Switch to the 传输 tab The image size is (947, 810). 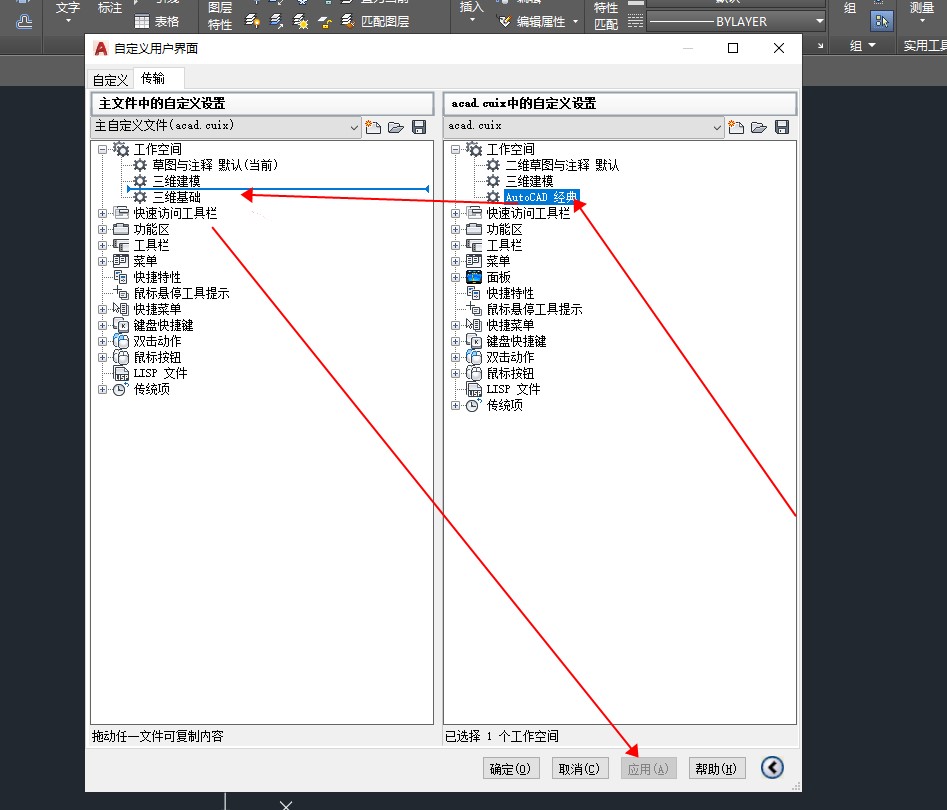tap(153, 79)
